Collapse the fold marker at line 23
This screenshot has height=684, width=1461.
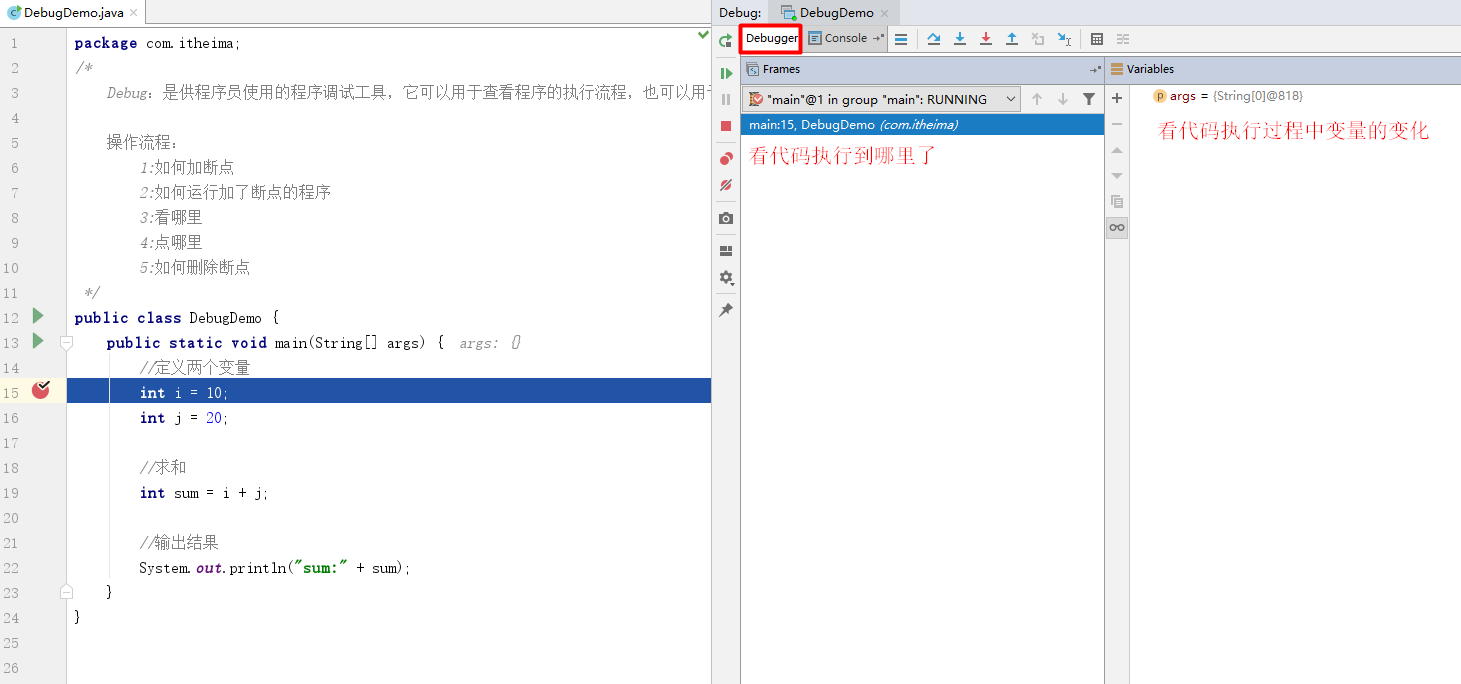(67, 591)
